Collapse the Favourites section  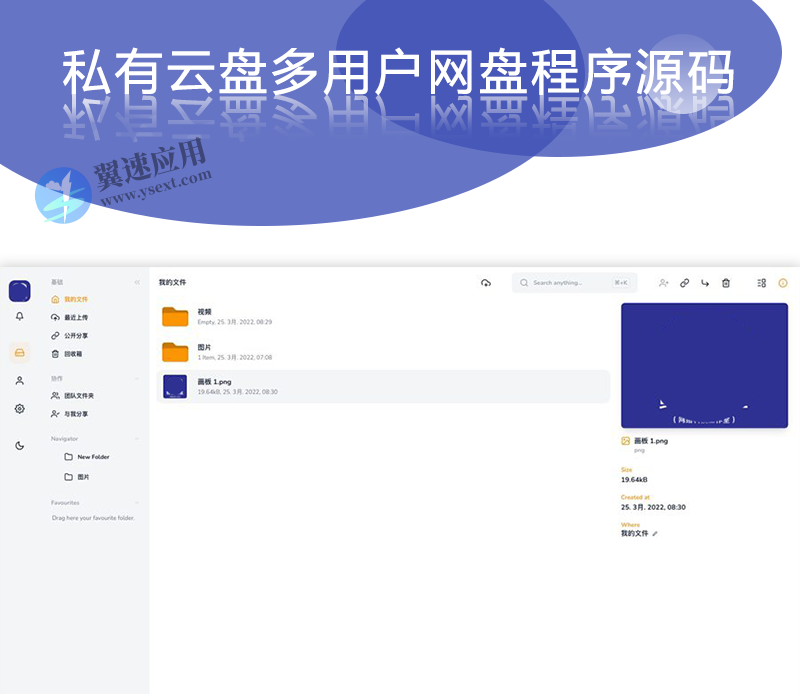[x=137, y=503]
